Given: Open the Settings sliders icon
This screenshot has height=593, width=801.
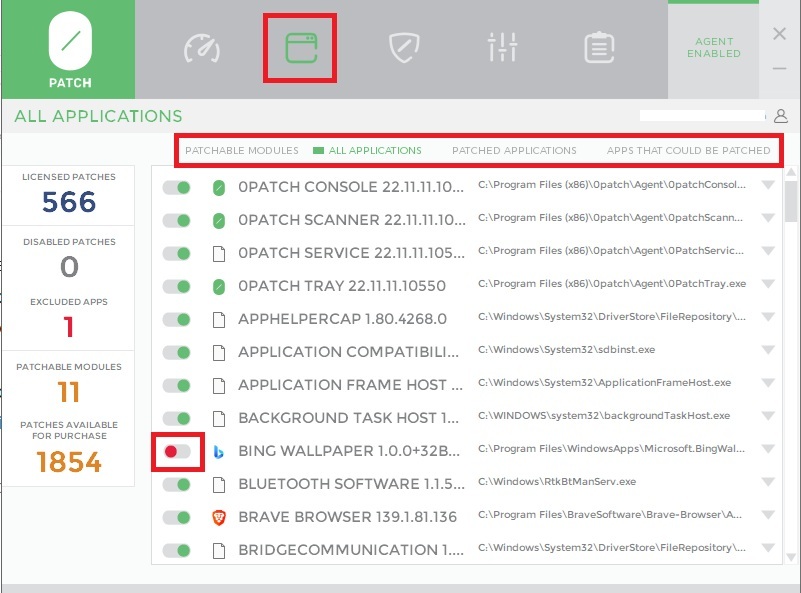Looking at the screenshot, I should click(502, 48).
